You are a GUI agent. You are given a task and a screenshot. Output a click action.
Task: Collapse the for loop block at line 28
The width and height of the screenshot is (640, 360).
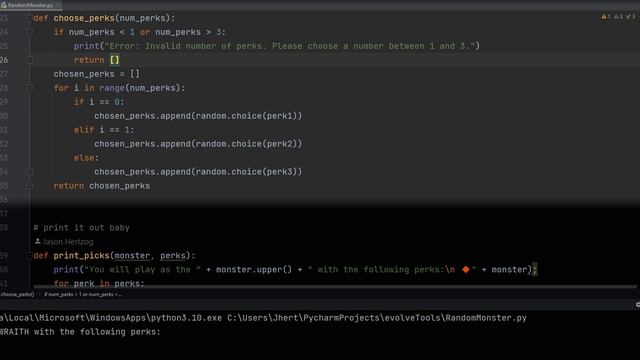click(x=29, y=88)
